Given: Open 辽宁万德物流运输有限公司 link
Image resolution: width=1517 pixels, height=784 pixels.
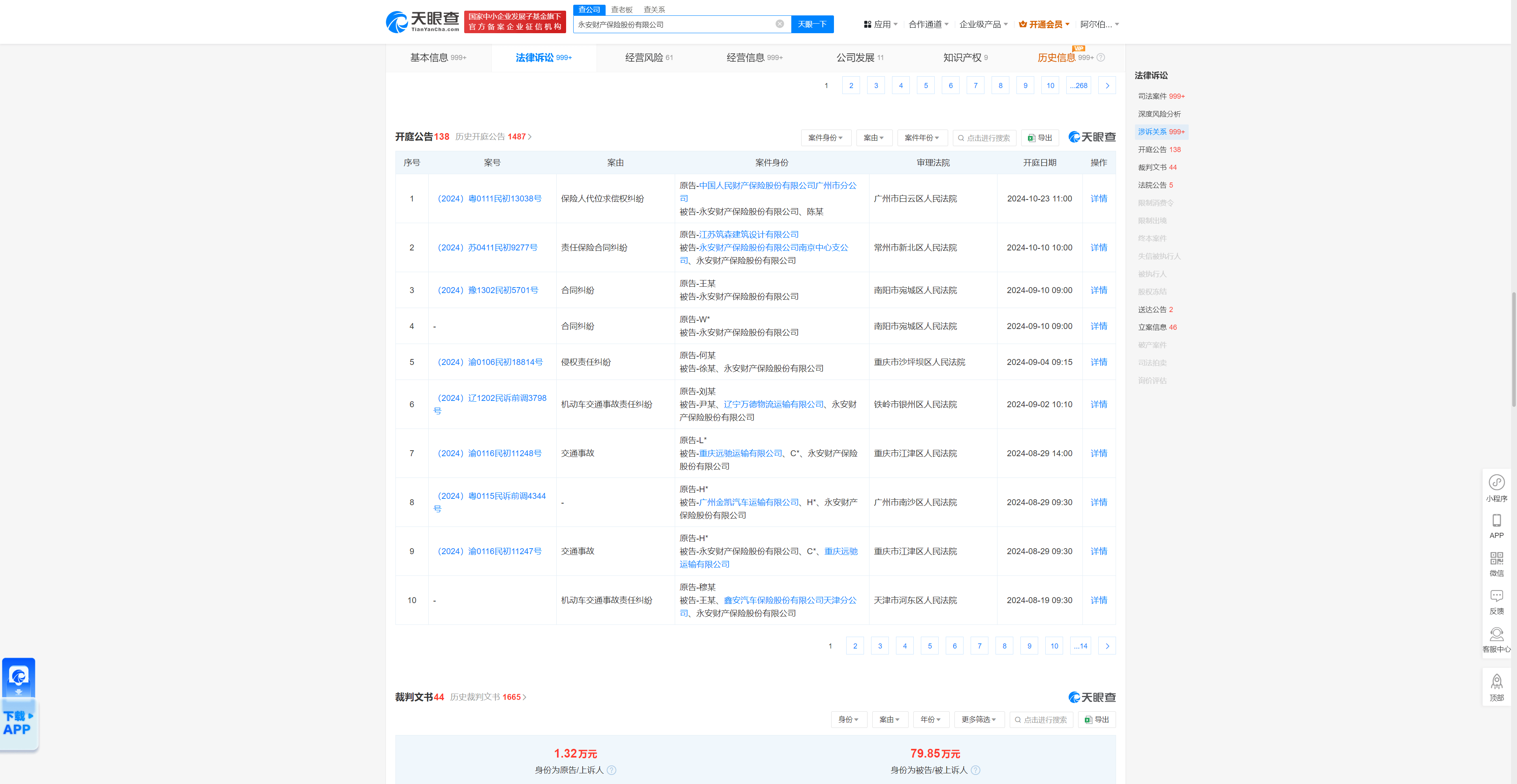Looking at the screenshot, I should point(773,404).
